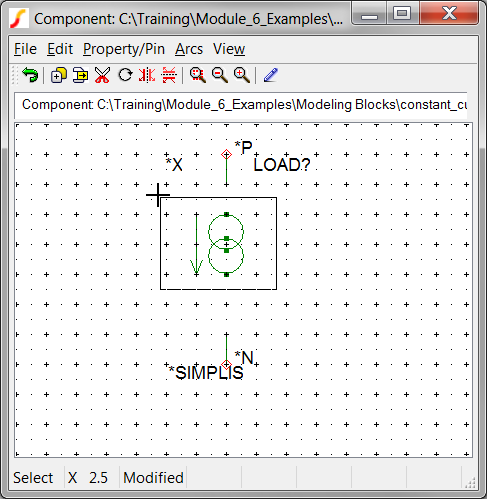Open the View menu

pos(229,49)
